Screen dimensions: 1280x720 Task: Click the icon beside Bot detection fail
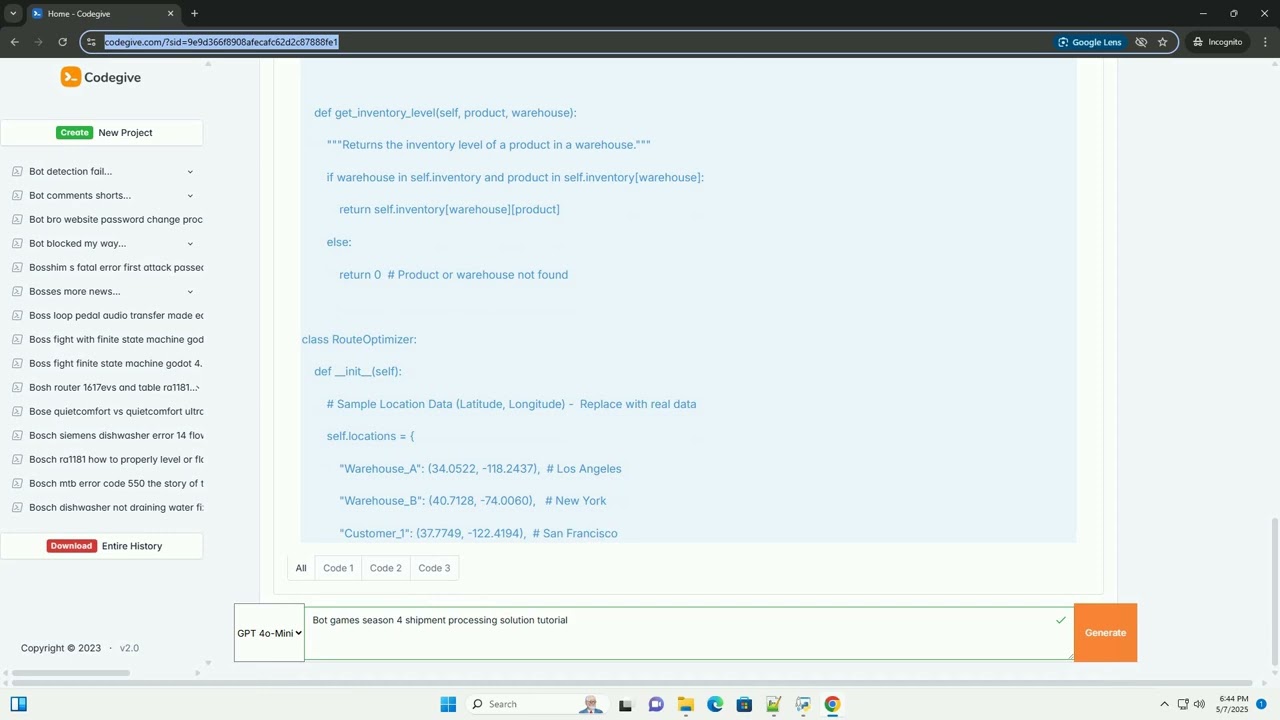coord(17,171)
